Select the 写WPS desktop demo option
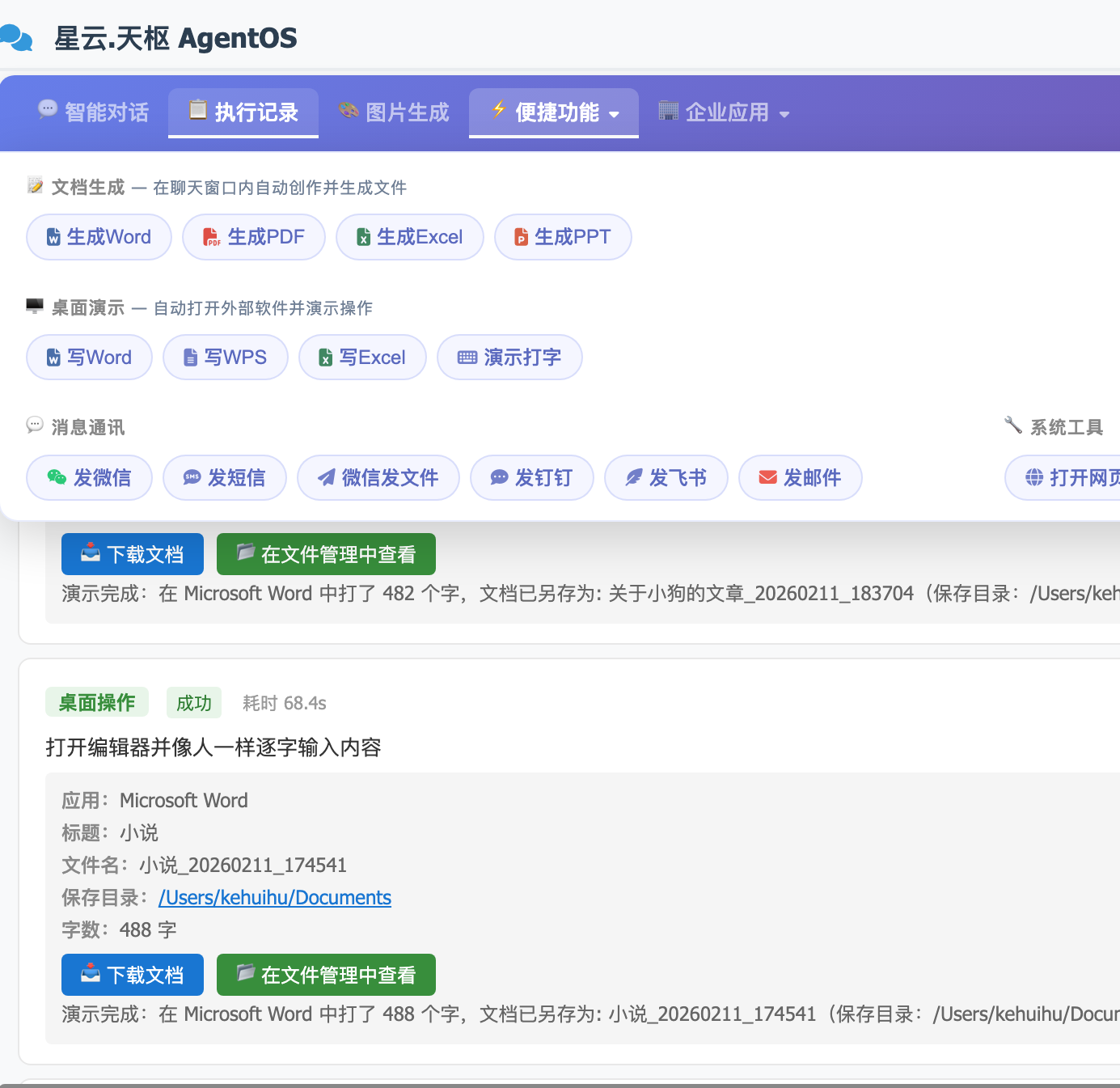1120x1088 pixels. (190, 357)
